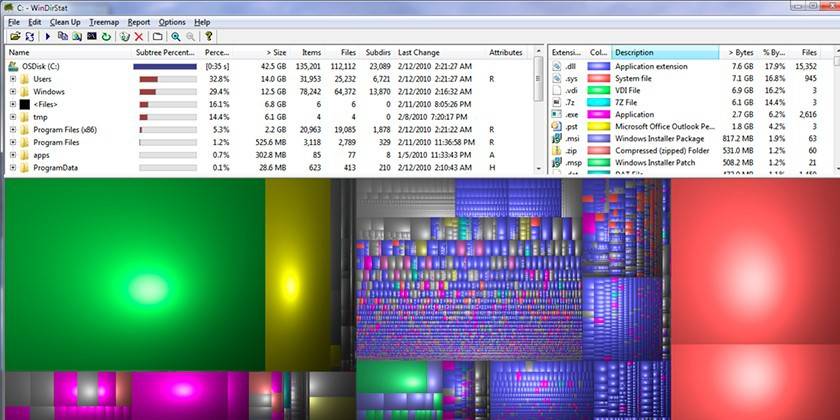
Task: Expand the Program Files (x86) node
Action: pyautogui.click(x=12, y=129)
